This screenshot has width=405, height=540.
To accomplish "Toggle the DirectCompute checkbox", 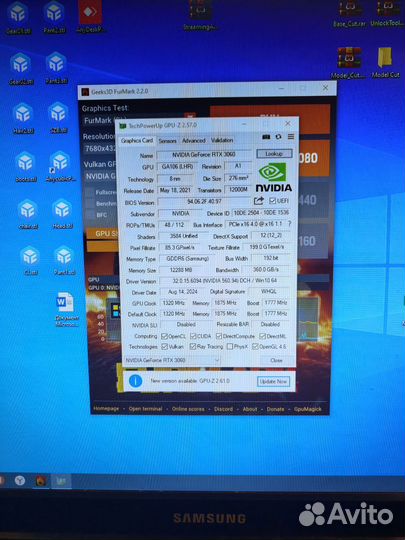I will [219, 336].
